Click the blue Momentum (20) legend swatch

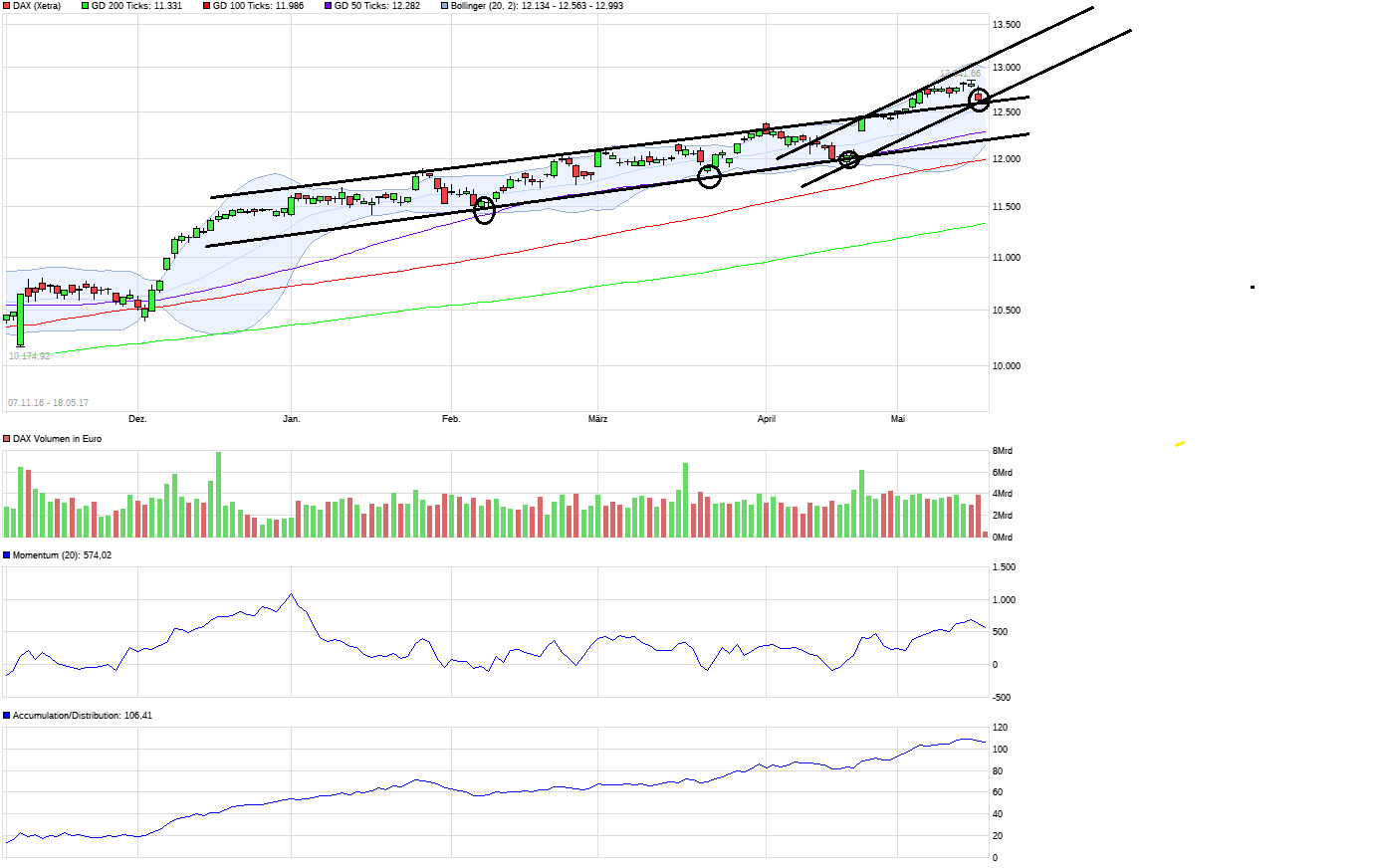pos(7,555)
